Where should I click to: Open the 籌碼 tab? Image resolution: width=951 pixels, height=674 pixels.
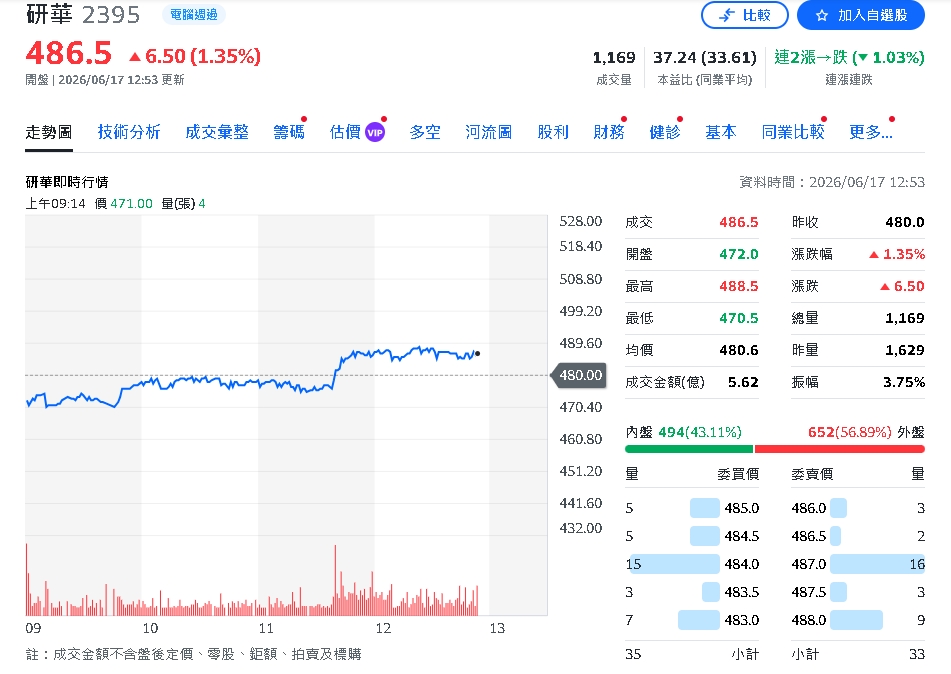pos(289,132)
